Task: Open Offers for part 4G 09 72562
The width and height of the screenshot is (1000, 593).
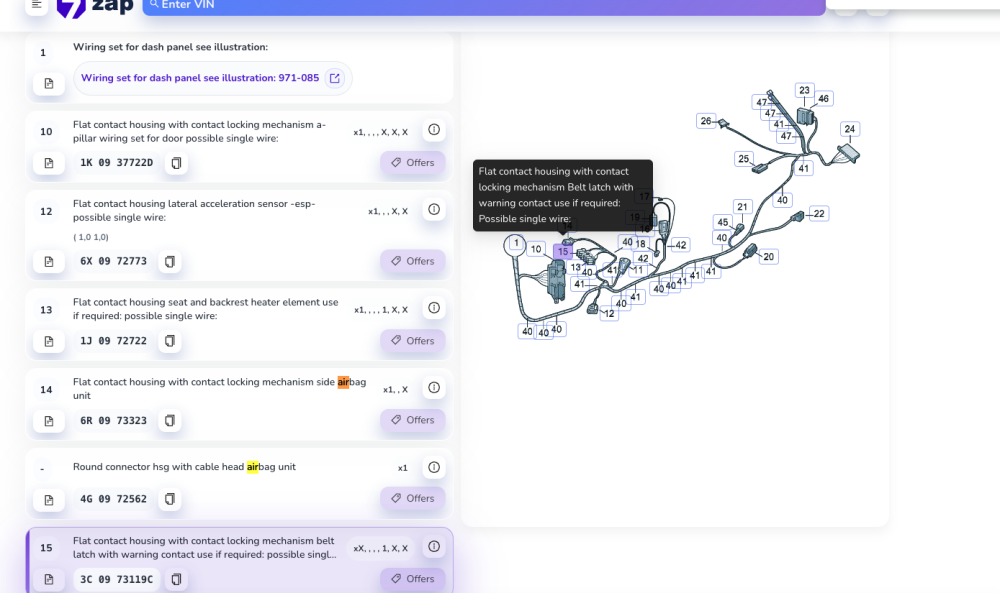Action: click(413, 498)
